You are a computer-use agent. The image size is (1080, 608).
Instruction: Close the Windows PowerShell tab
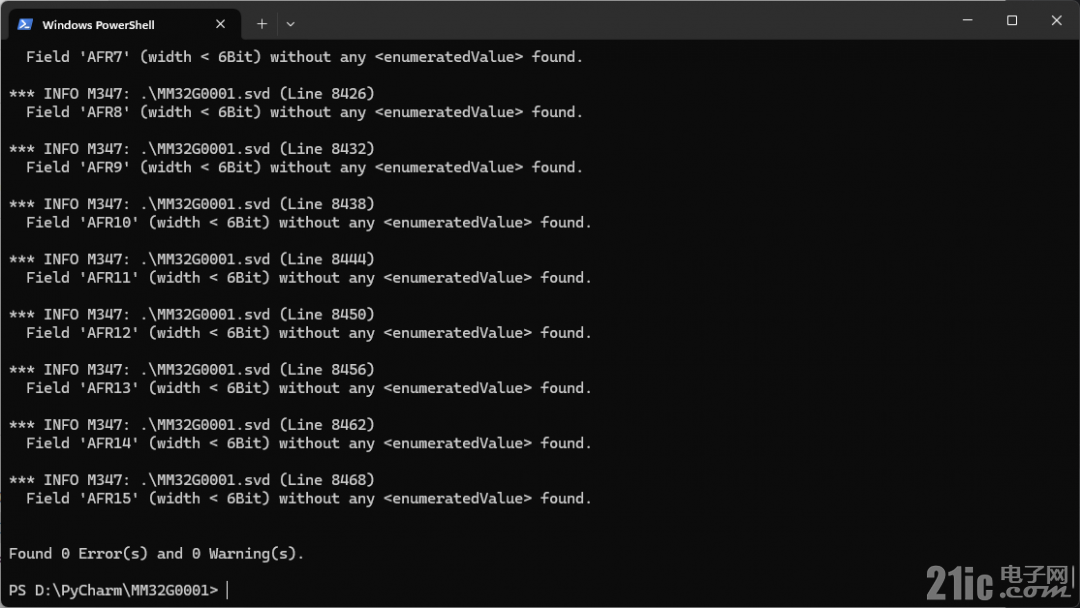[x=220, y=24]
